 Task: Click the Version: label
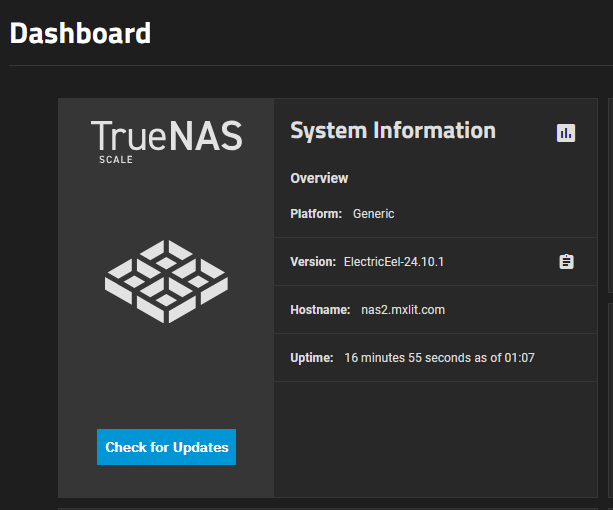[313, 262]
